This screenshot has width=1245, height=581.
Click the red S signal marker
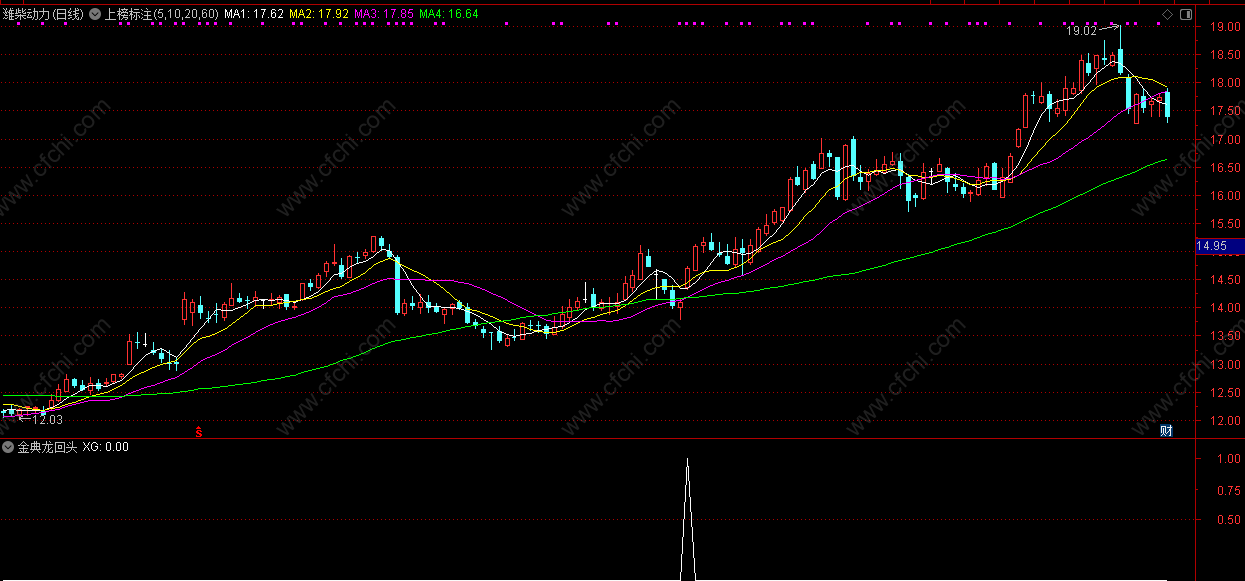coord(199,432)
